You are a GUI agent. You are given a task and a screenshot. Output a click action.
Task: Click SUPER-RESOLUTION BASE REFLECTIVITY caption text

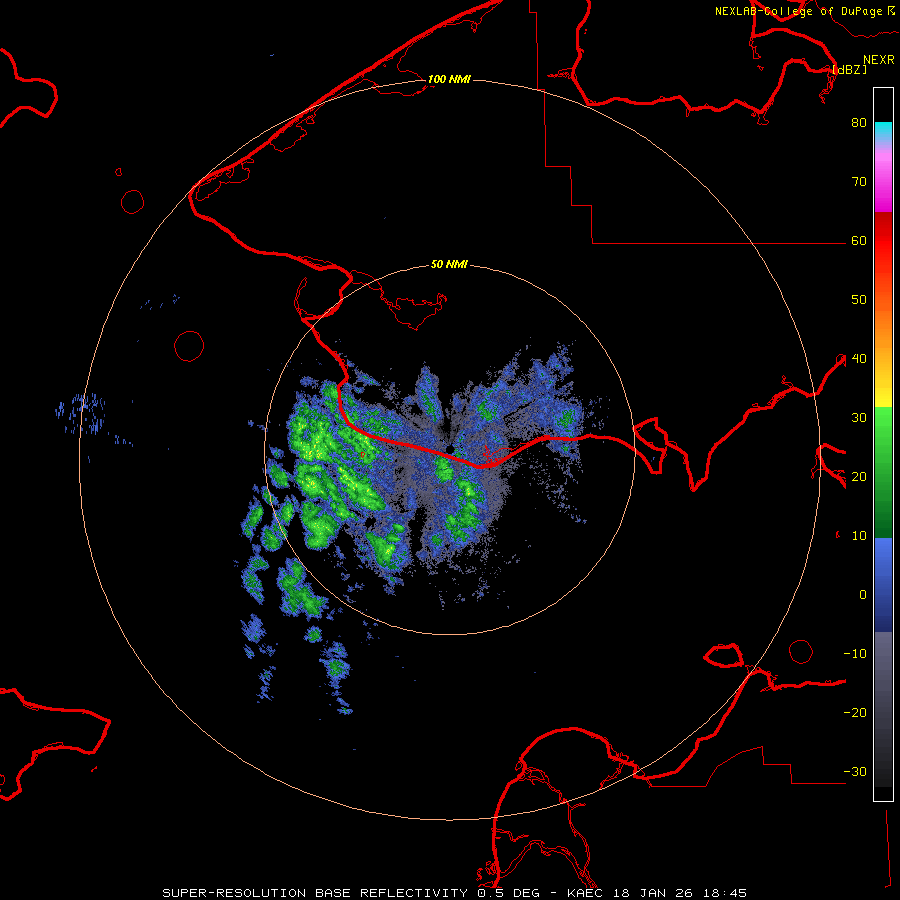click(315, 893)
